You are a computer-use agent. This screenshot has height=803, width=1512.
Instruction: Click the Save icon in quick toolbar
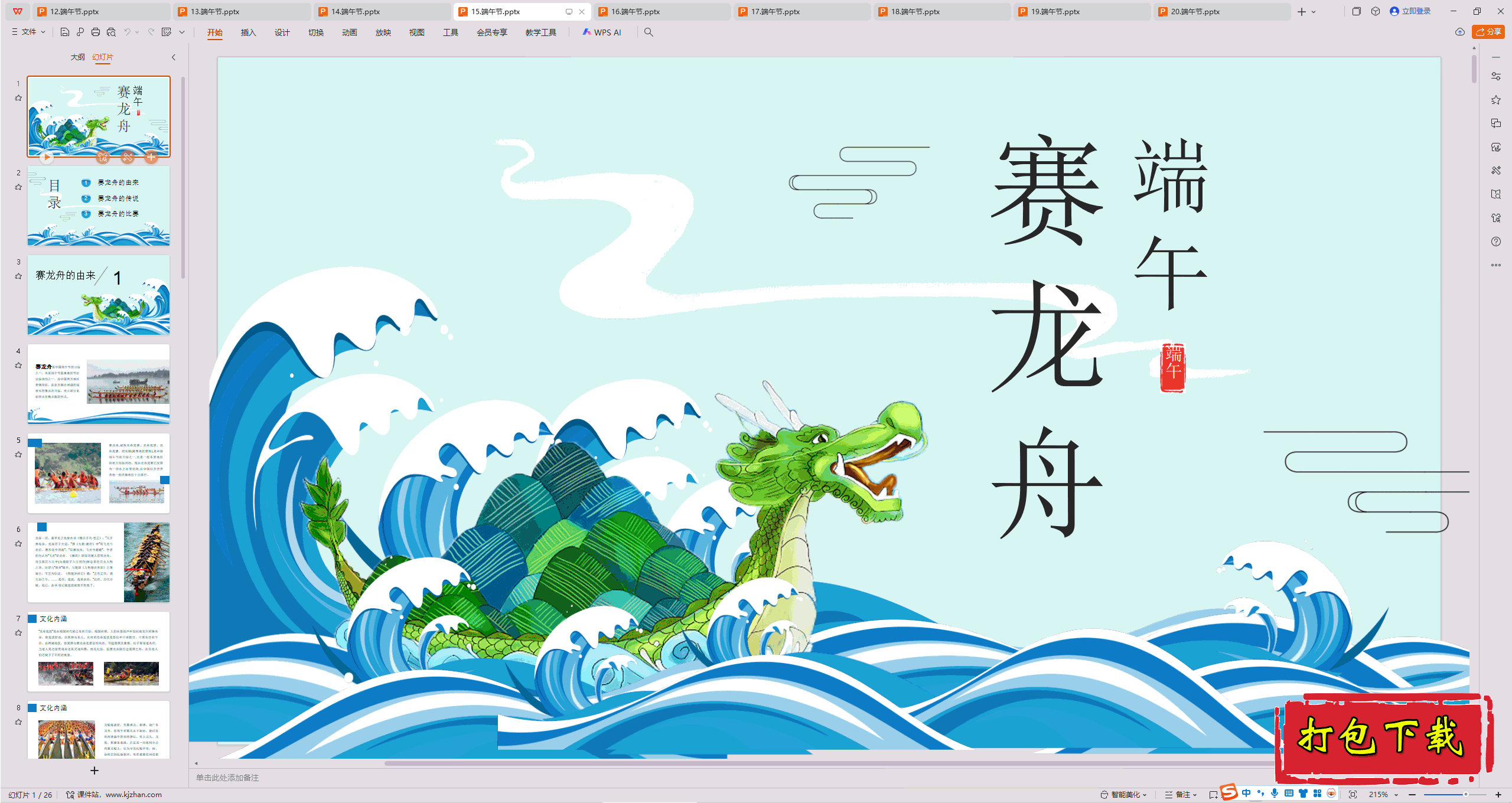[x=65, y=32]
